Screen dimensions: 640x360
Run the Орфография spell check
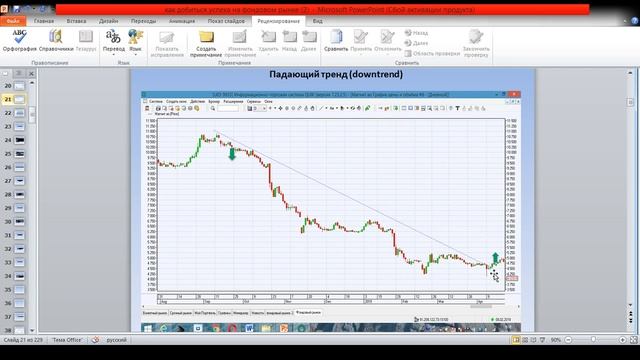point(20,41)
